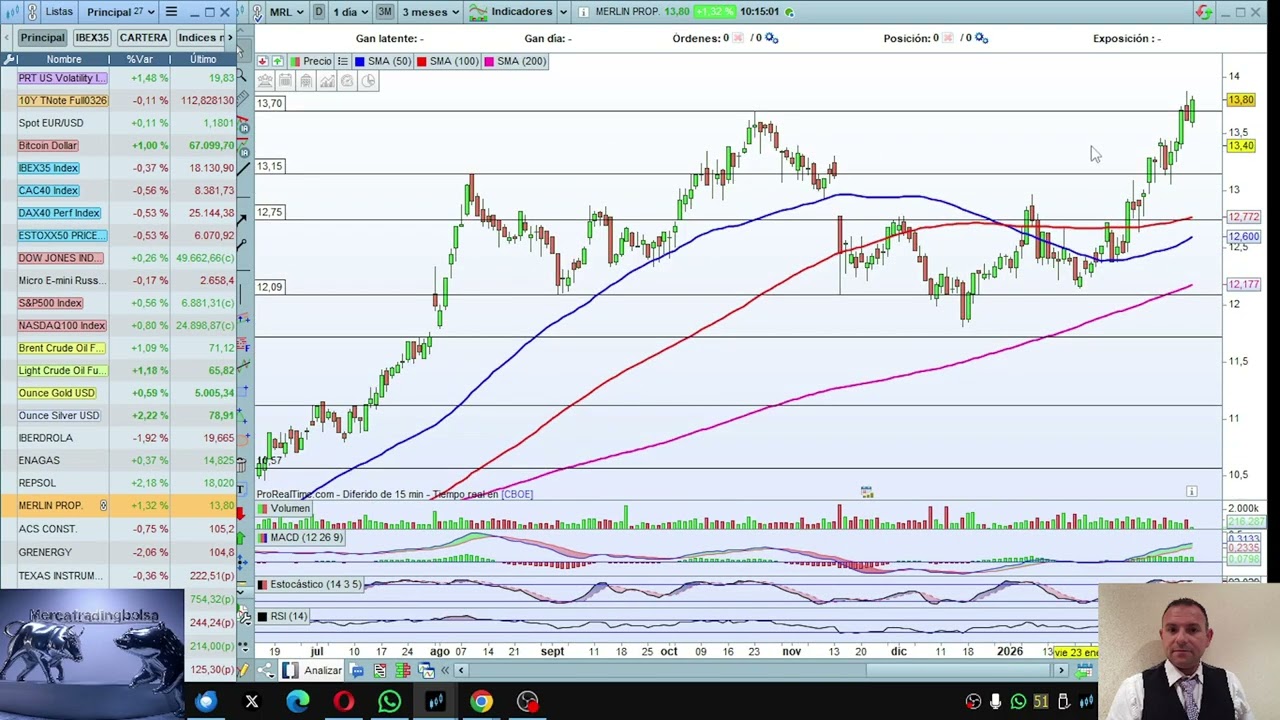Click the green up-arrow icon beside Precio

(x=277, y=61)
